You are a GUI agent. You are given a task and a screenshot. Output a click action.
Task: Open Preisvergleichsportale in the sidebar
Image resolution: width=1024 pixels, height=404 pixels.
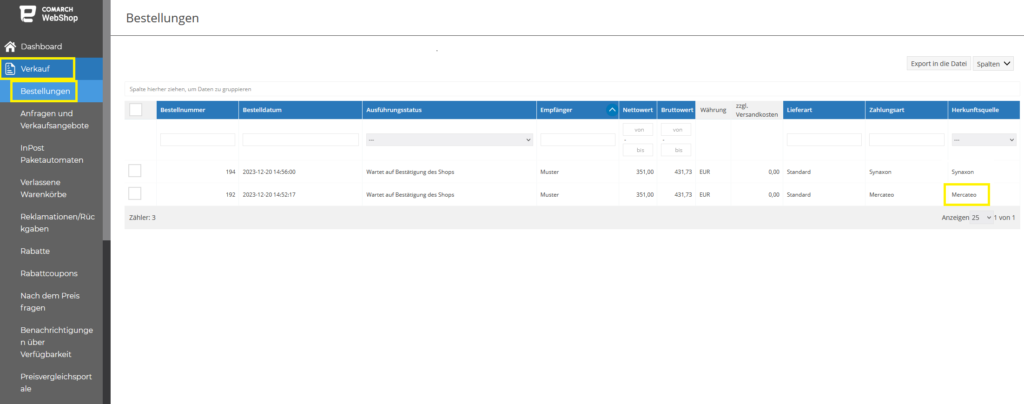pyautogui.click(x=57, y=382)
